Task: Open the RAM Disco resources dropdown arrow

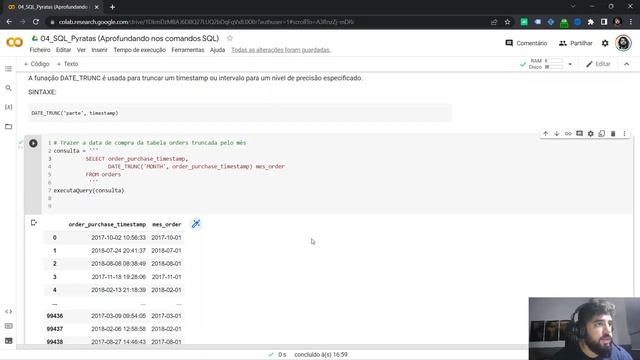Action: pyautogui.click(x=570, y=64)
